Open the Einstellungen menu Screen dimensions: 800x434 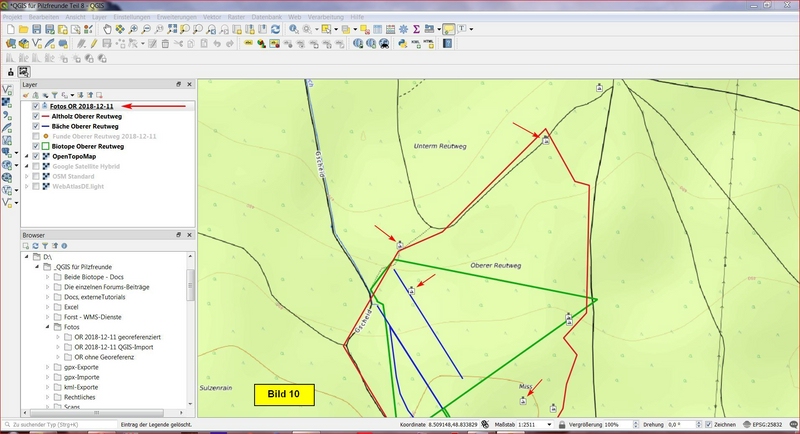[133, 18]
